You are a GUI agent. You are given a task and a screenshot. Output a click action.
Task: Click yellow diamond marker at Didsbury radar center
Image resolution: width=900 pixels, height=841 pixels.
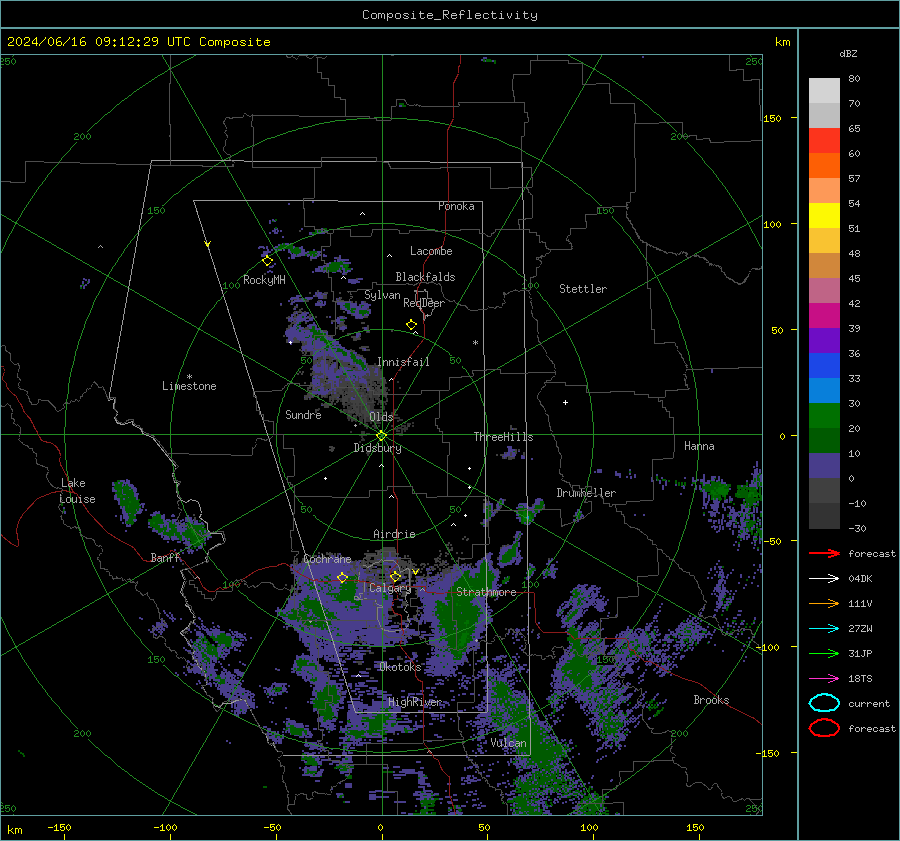pos(381,436)
